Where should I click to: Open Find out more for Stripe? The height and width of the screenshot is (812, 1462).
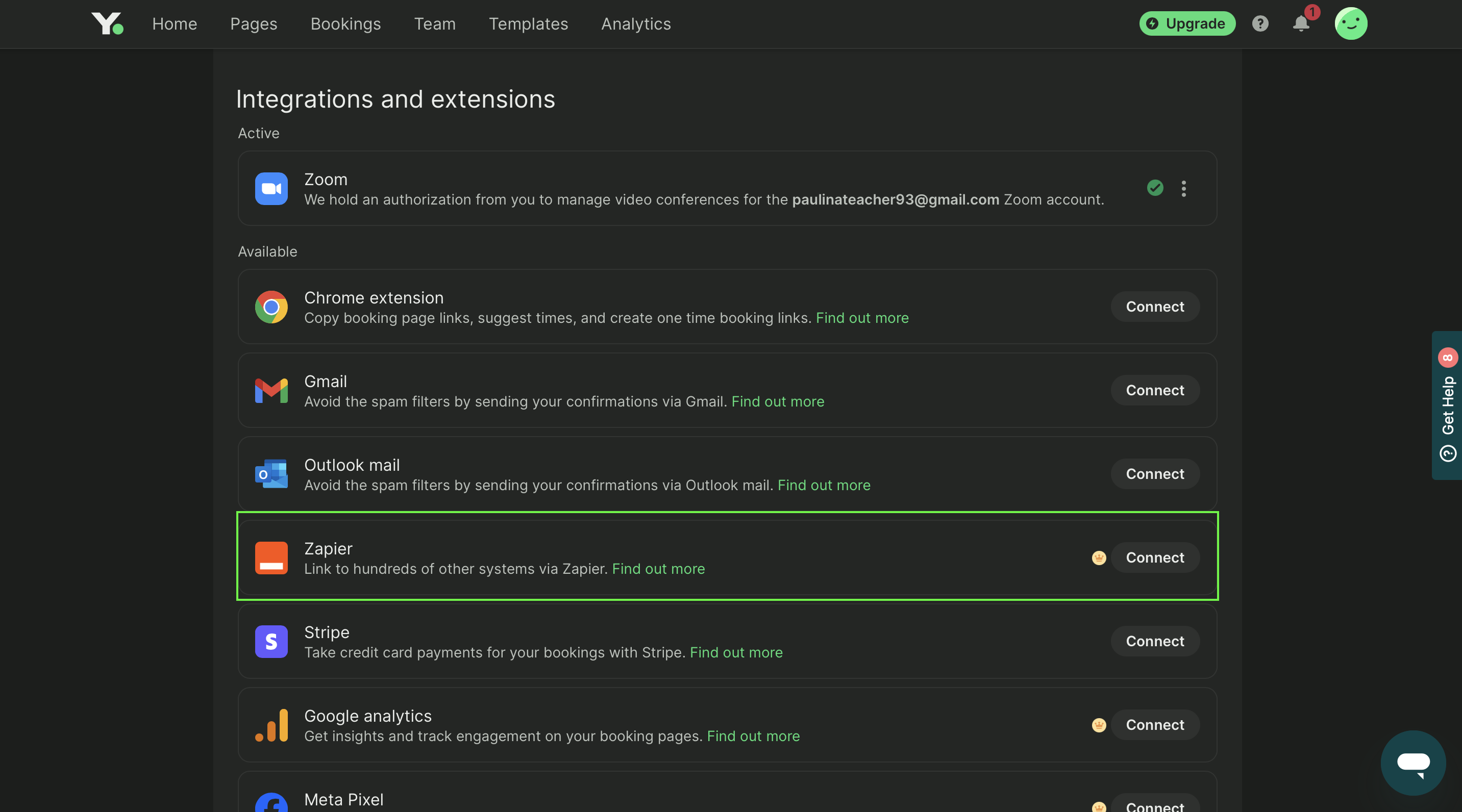click(736, 652)
